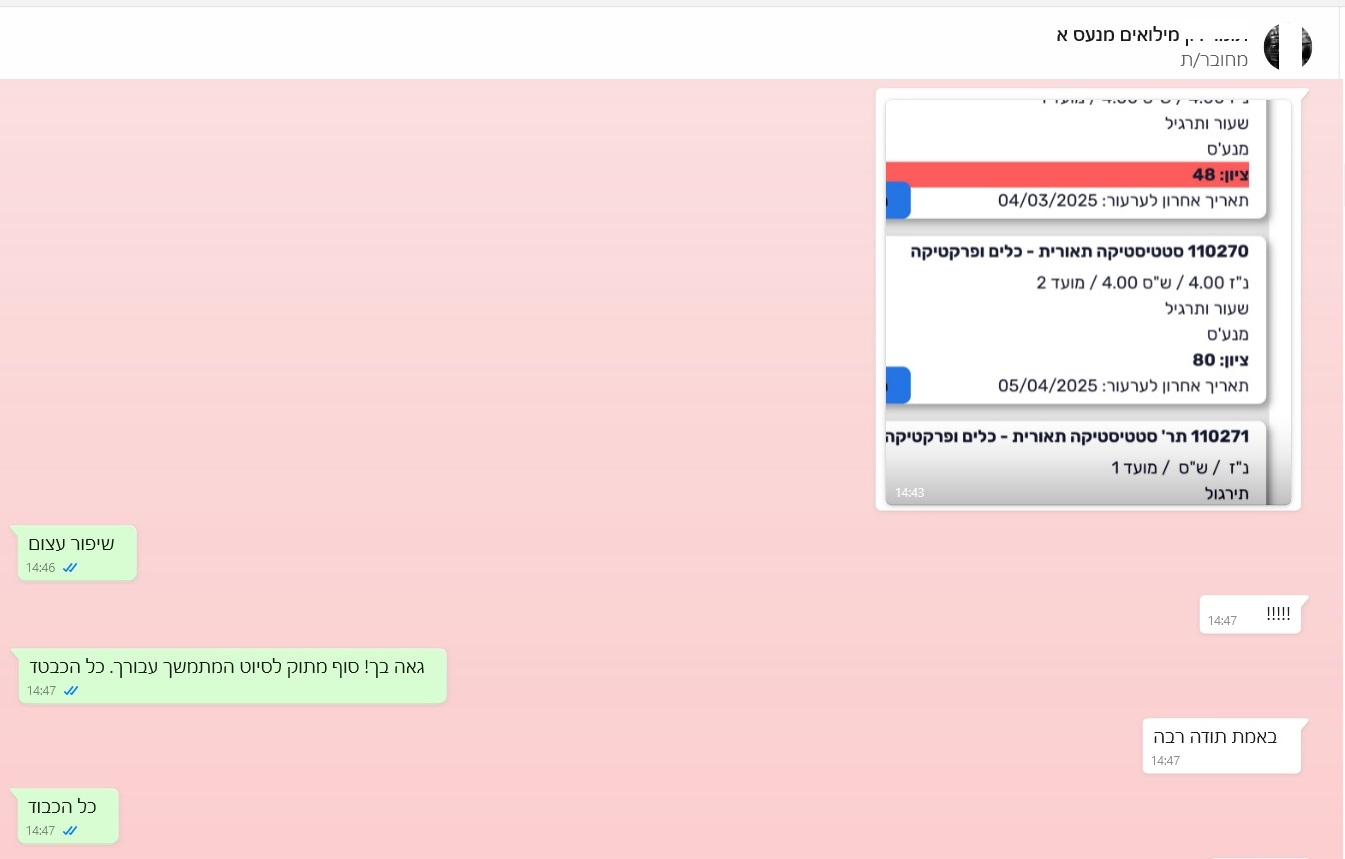Open the contact's profile picture in header
Screen dimensions: 1345x859
click(1287, 46)
